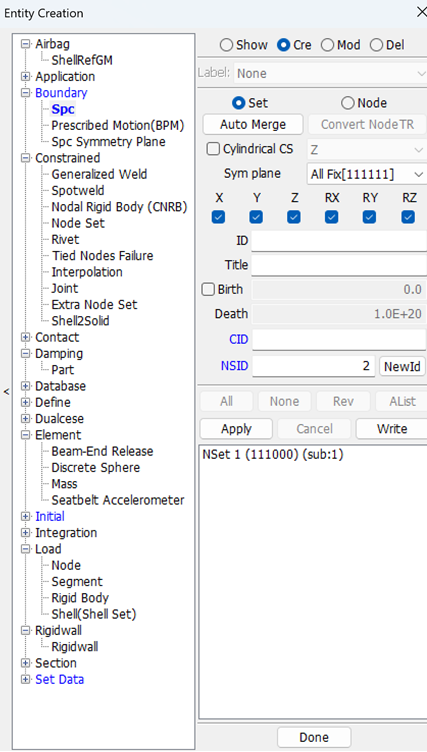Click the NewId button
The width and height of the screenshot is (427, 752).
pos(402,367)
